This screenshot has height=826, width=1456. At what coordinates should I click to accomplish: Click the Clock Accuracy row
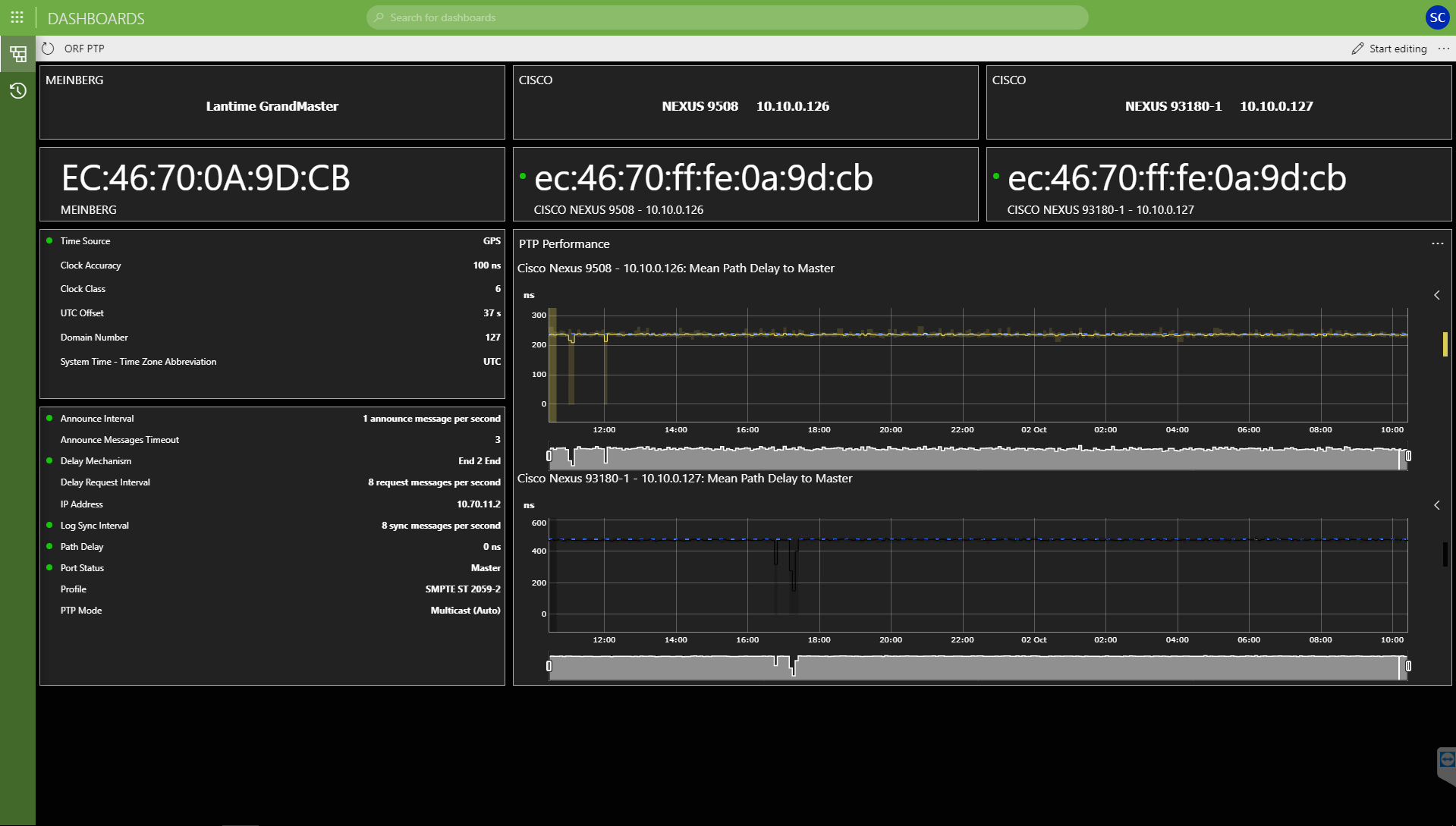coord(272,265)
